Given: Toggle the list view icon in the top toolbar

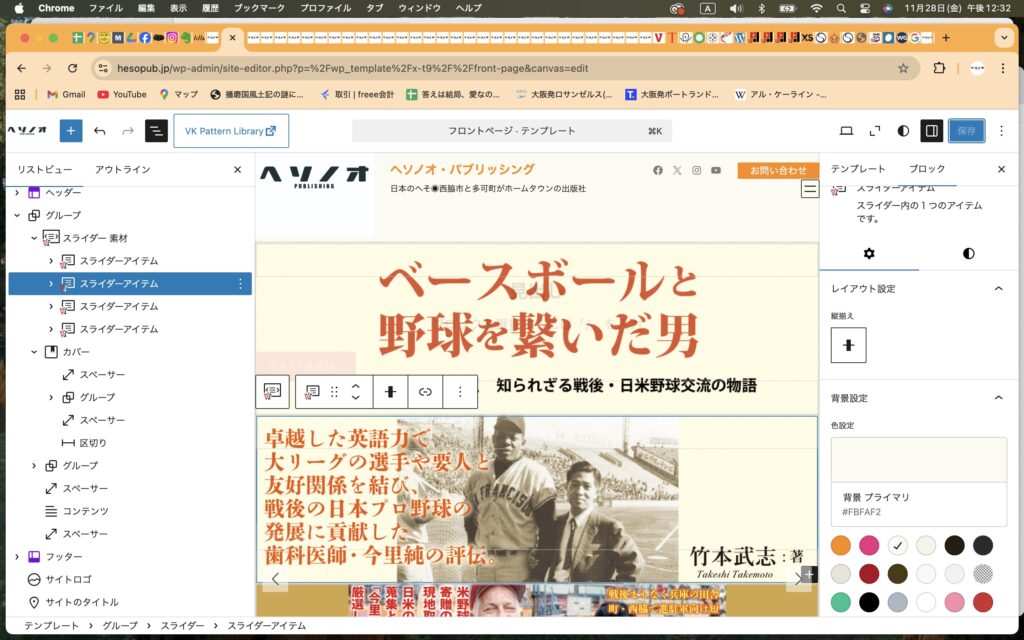Looking at the screenshot, I should click(x=156, y=131).
